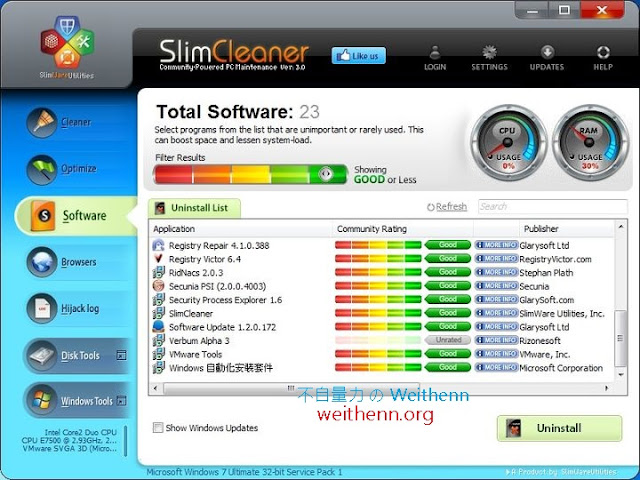640x480 pixels.
Task: Click the RAM usage gauge
Action: click(x=589, y=142)
